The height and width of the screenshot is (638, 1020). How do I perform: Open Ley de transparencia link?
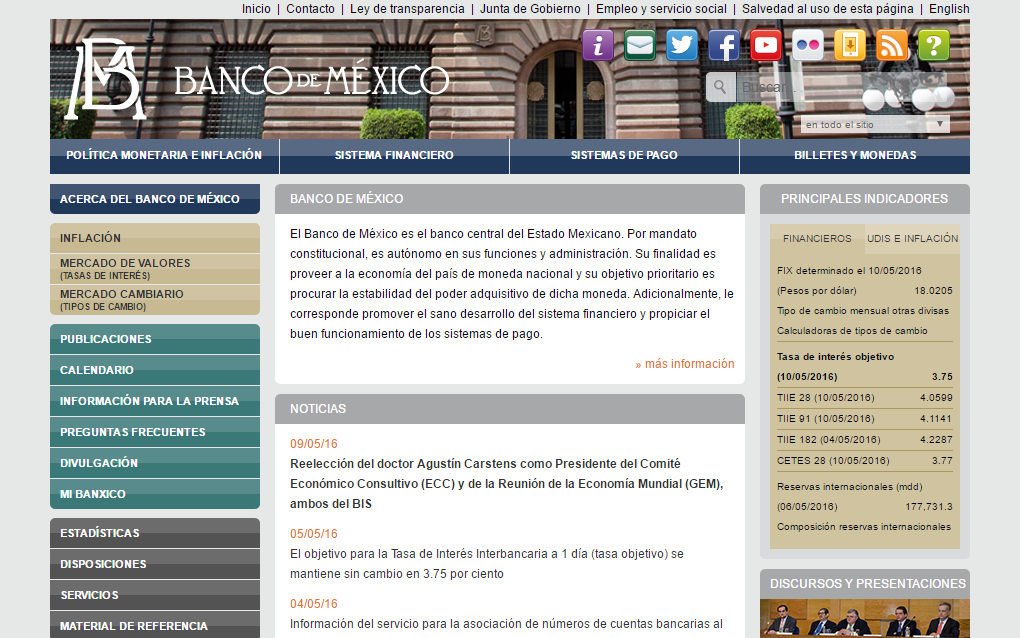point(407,8)
